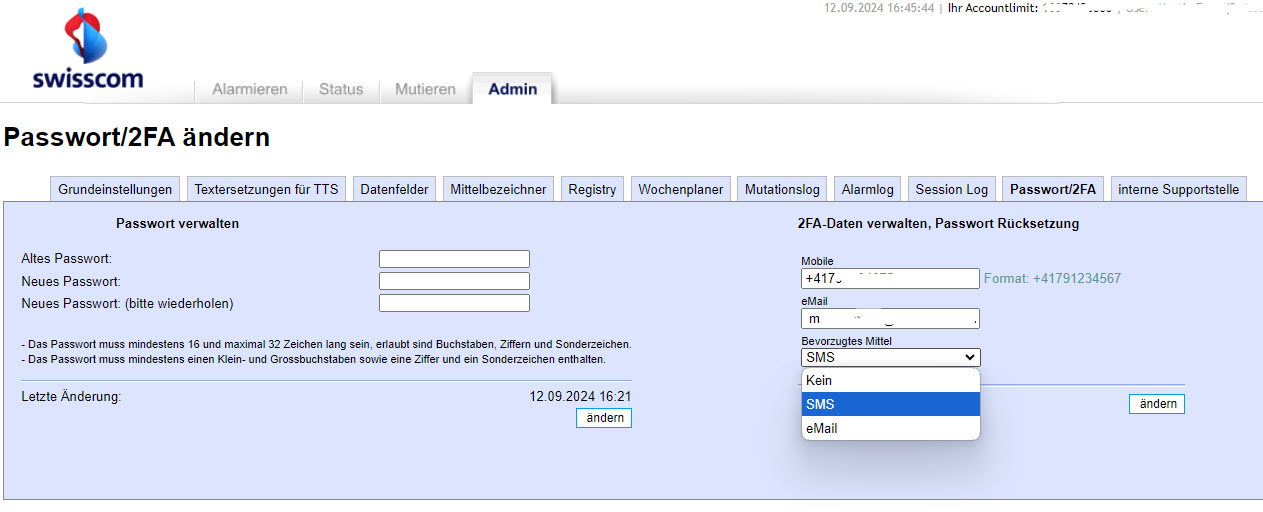Choose the SMS option in list

tap(891, 405)
